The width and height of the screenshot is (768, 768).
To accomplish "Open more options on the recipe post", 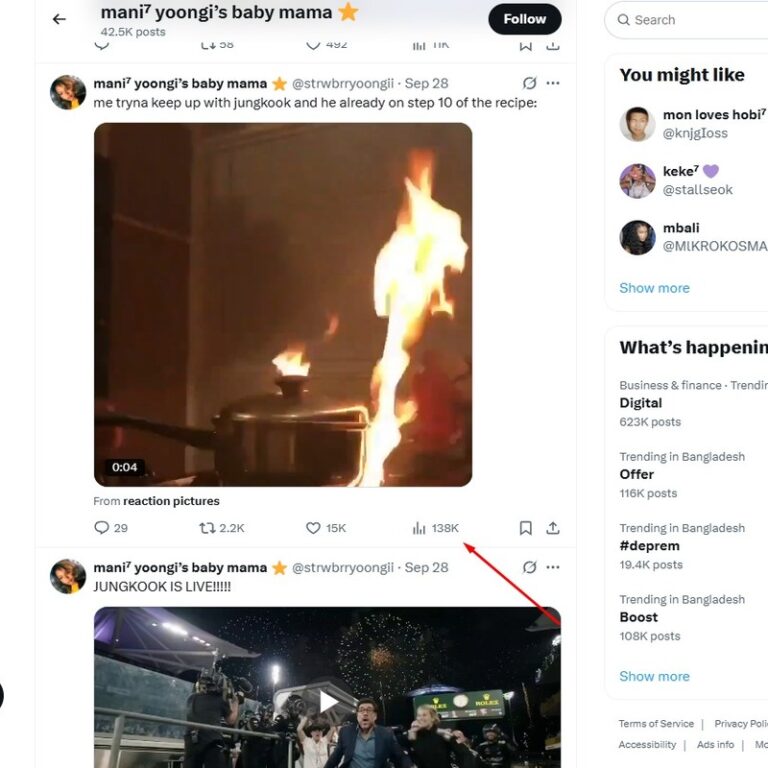I will (x=553, y=83).
